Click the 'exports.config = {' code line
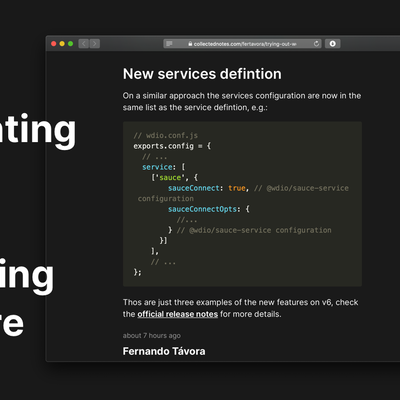Viewport: 400px width, 400px height. tap(172, 146)
